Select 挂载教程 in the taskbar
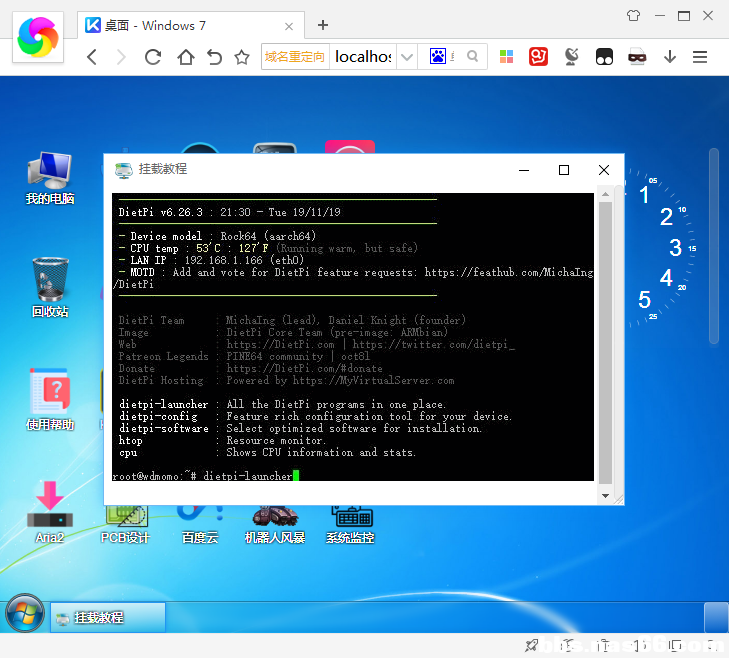Image resolution: width=729 pixels, height=658 pixels. tap(107, 617)
